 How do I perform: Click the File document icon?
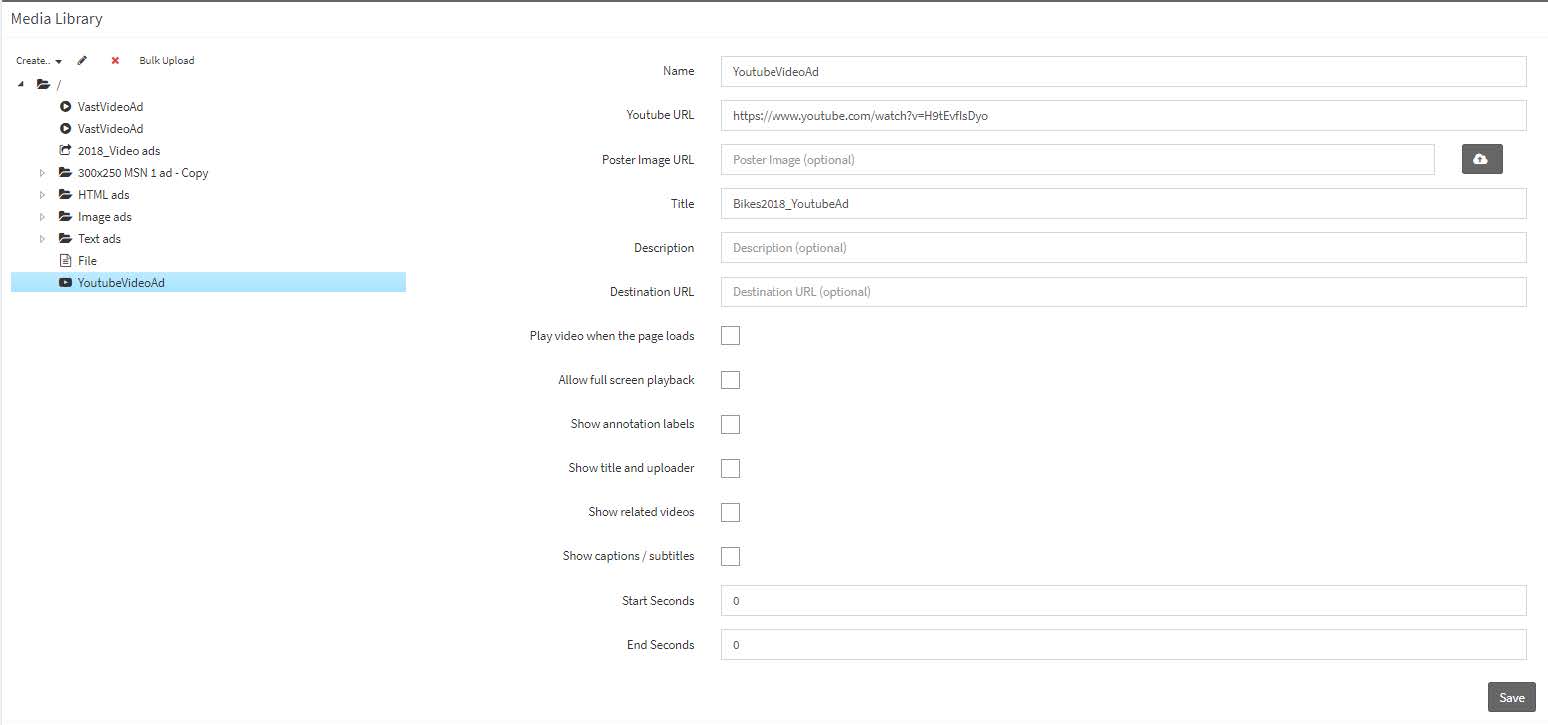pyautogui.click(x=65, y=261)
